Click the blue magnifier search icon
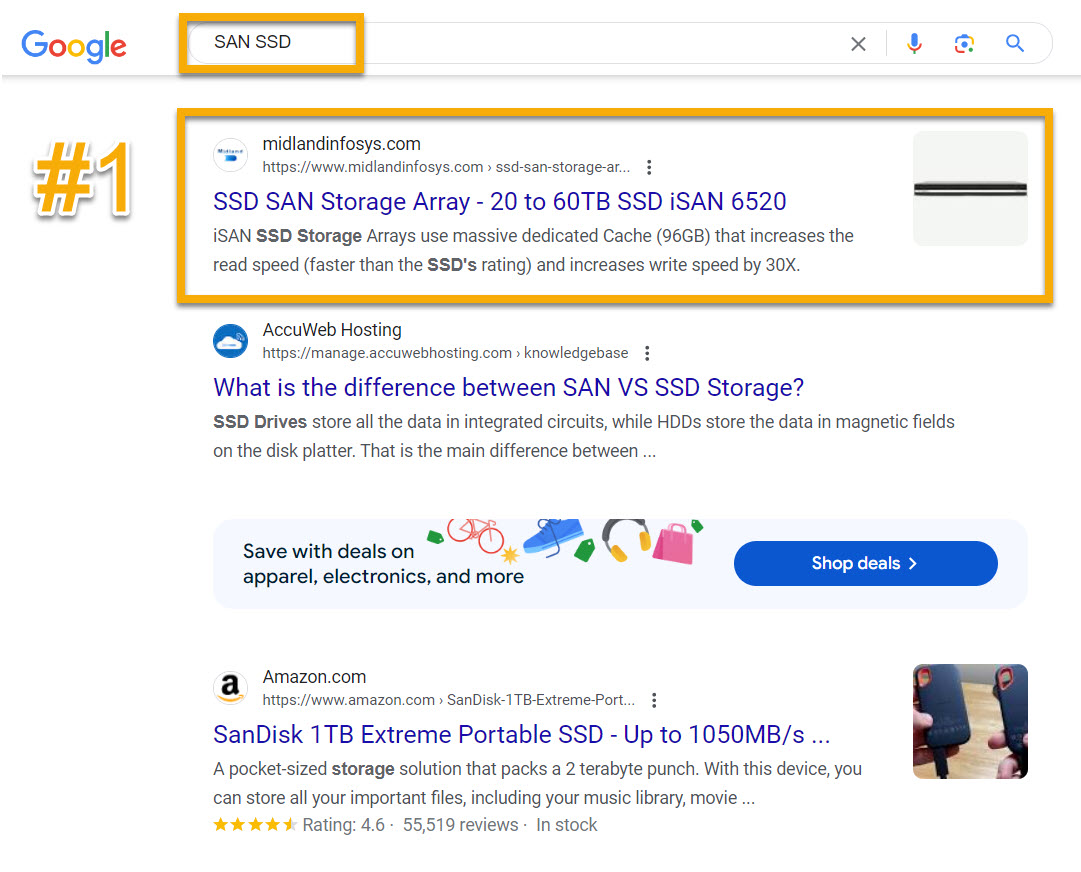Viewport: 1081px width, 872px height. (1015, 44)
